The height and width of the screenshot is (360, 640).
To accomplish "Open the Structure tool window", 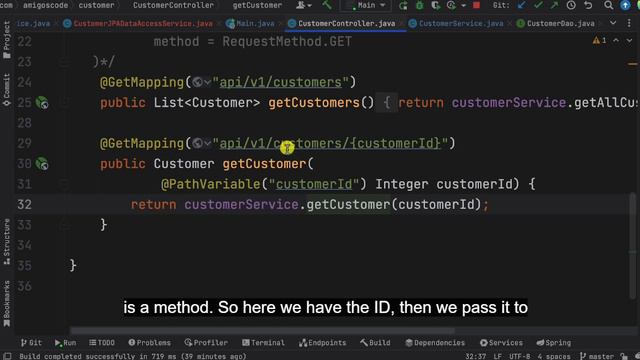I will pos(7,242).
